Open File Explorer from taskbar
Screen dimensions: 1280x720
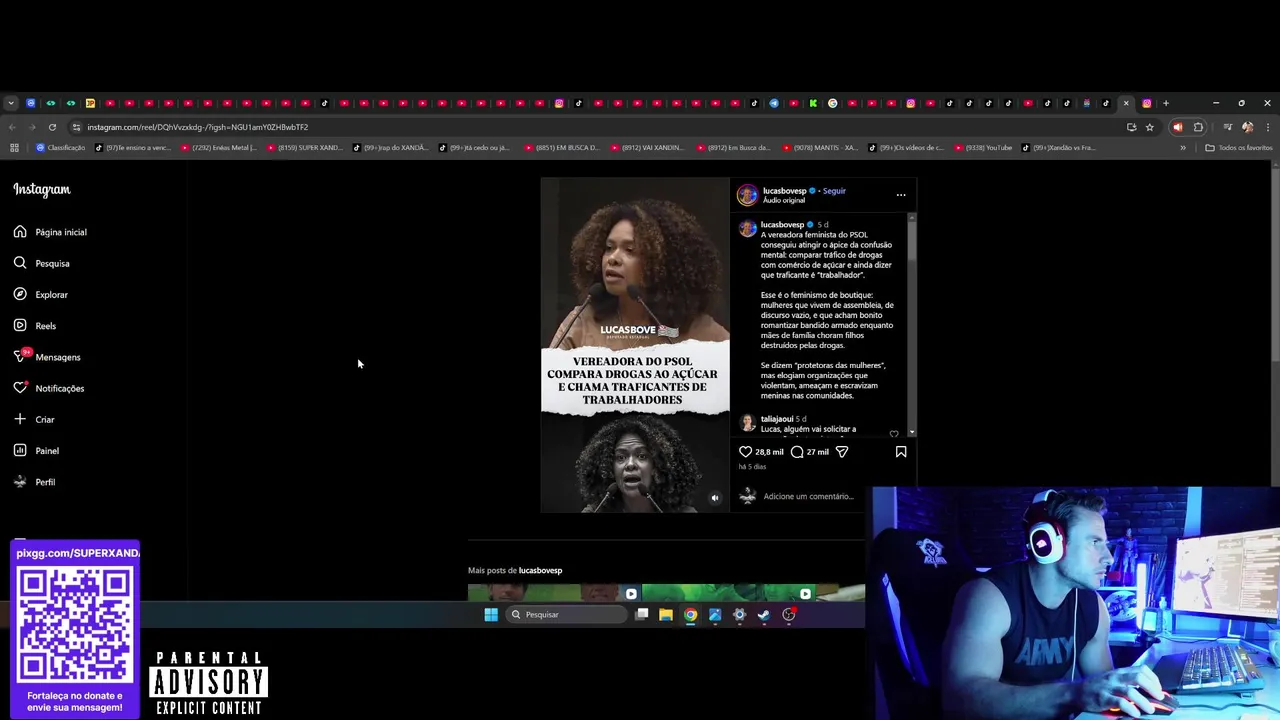[666, 615]
